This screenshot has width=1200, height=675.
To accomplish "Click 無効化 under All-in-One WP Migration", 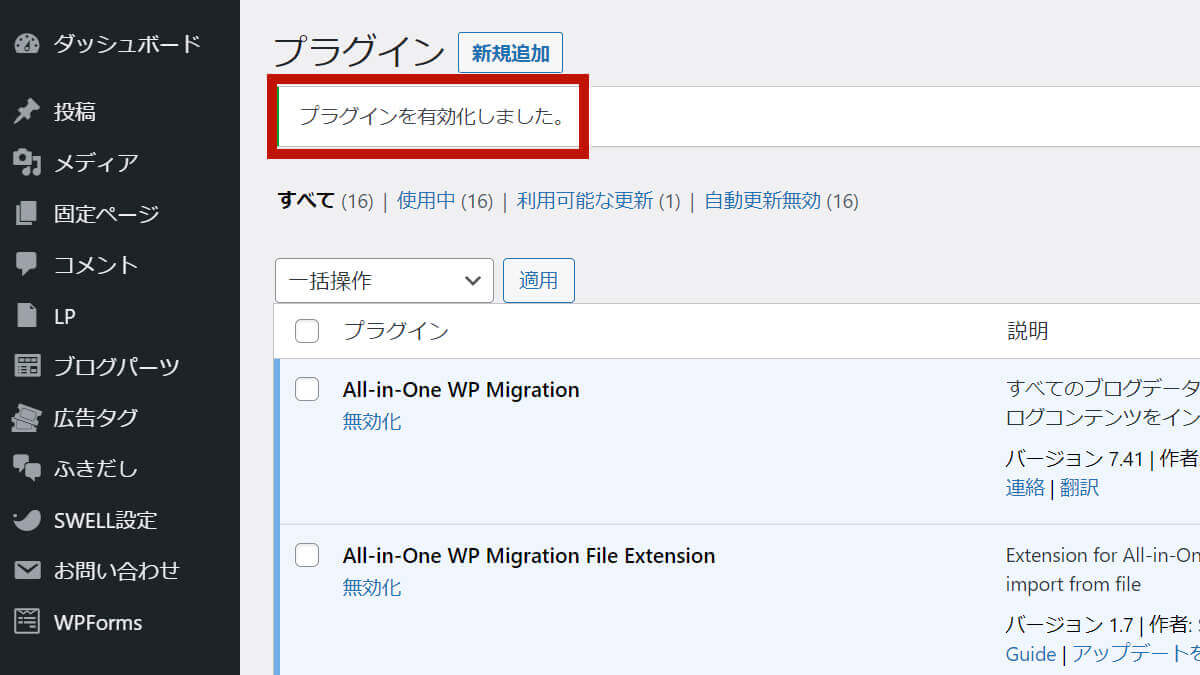I will pos(372,422).
